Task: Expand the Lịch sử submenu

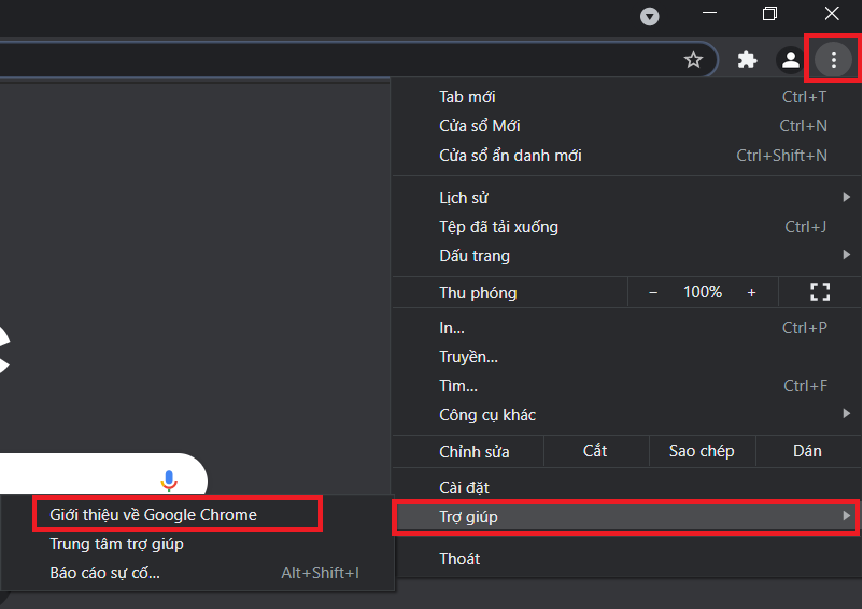Action: pos(600,197)
